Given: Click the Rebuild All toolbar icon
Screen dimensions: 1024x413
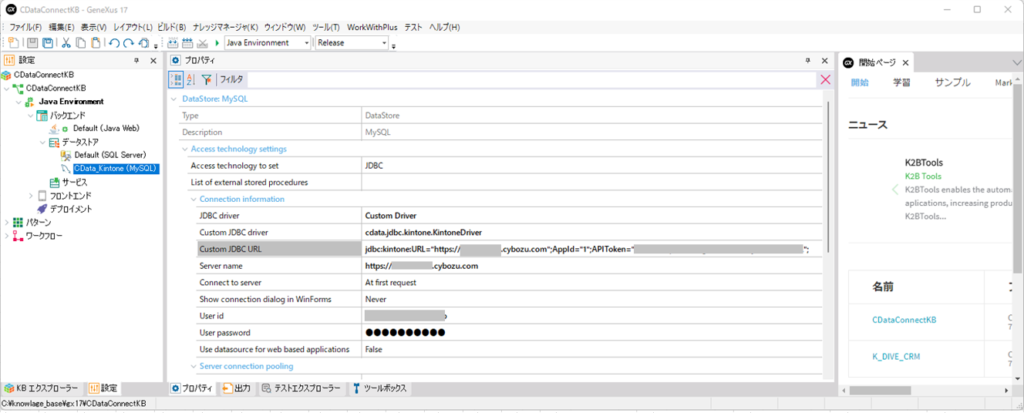Looking at the screenshot, I should [x=187, y=42].
